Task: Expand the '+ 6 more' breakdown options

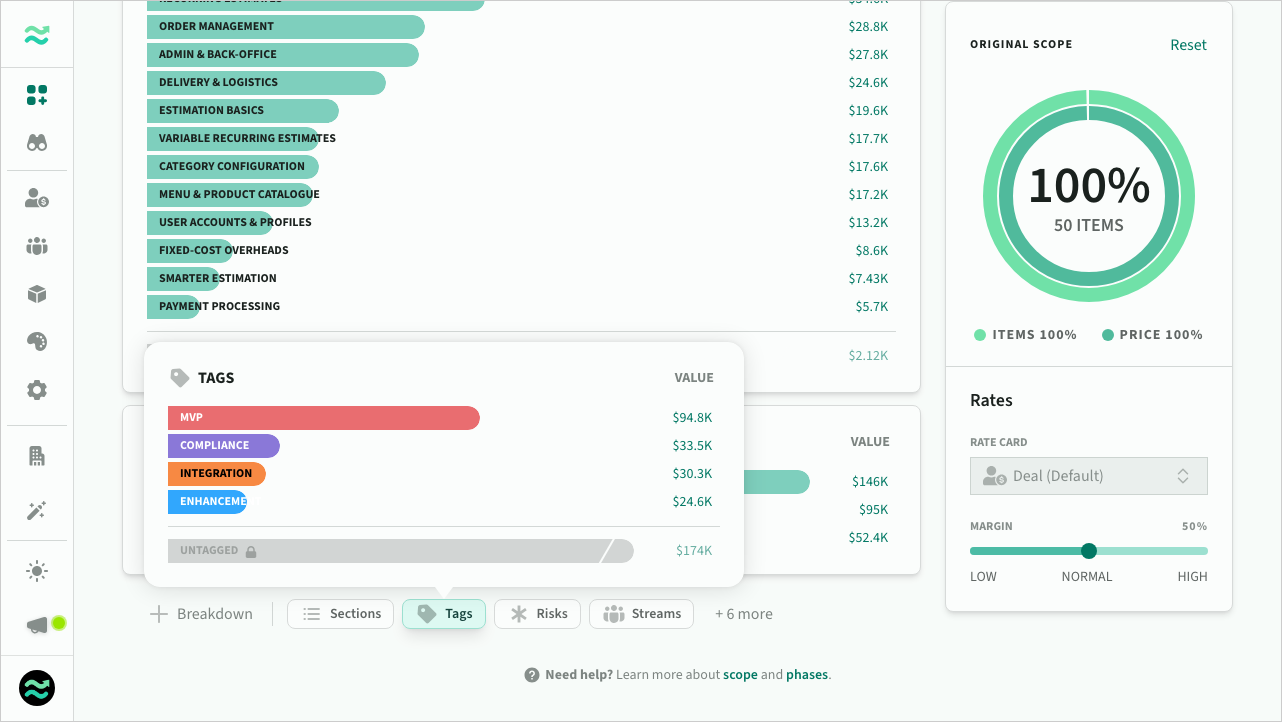Action: pyautogui.click(x=743, y=614)
